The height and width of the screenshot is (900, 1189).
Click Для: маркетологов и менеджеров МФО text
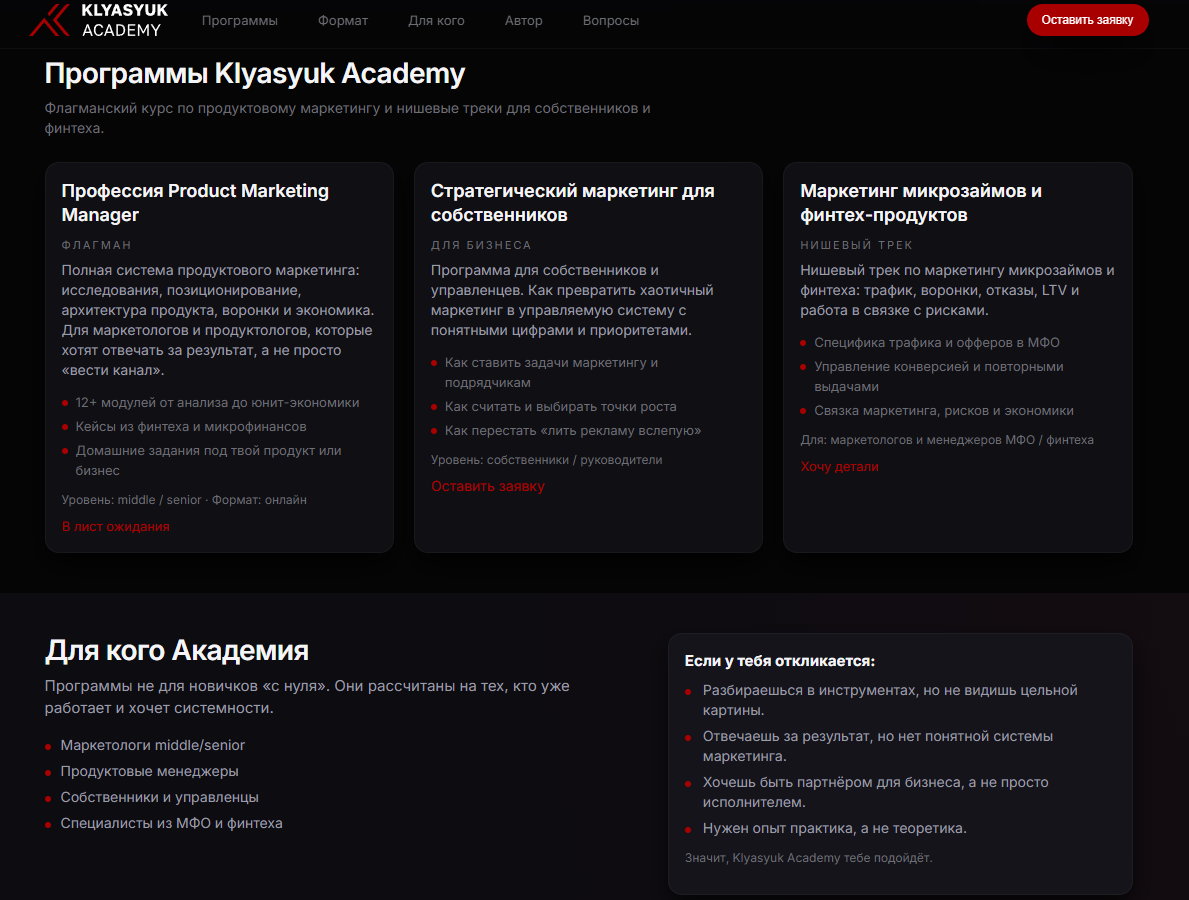(946, 440)
